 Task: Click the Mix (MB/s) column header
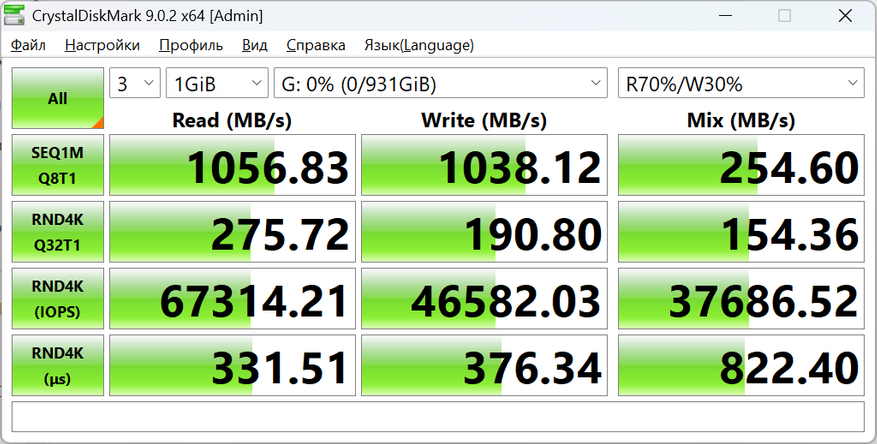point(741,120)
